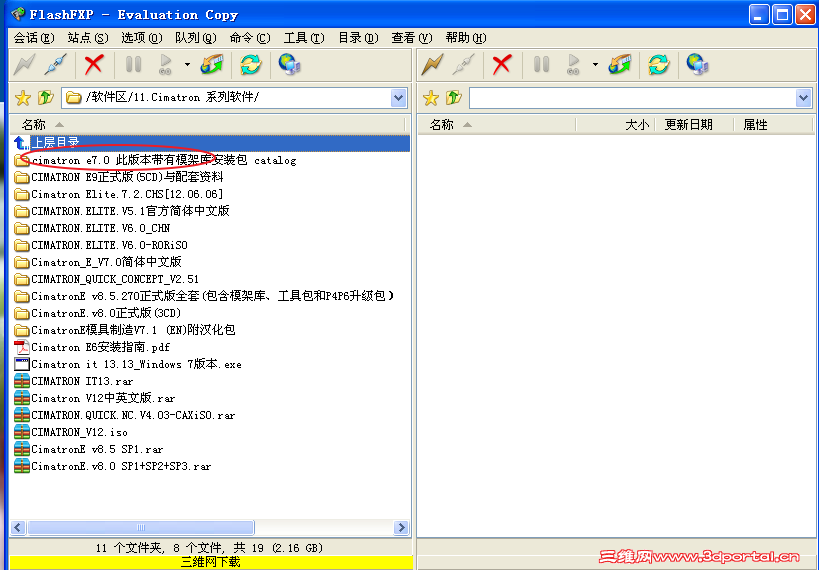Select file CimatronE v8.5 SP1.rar
819x570 pixels.
(89, 449)
